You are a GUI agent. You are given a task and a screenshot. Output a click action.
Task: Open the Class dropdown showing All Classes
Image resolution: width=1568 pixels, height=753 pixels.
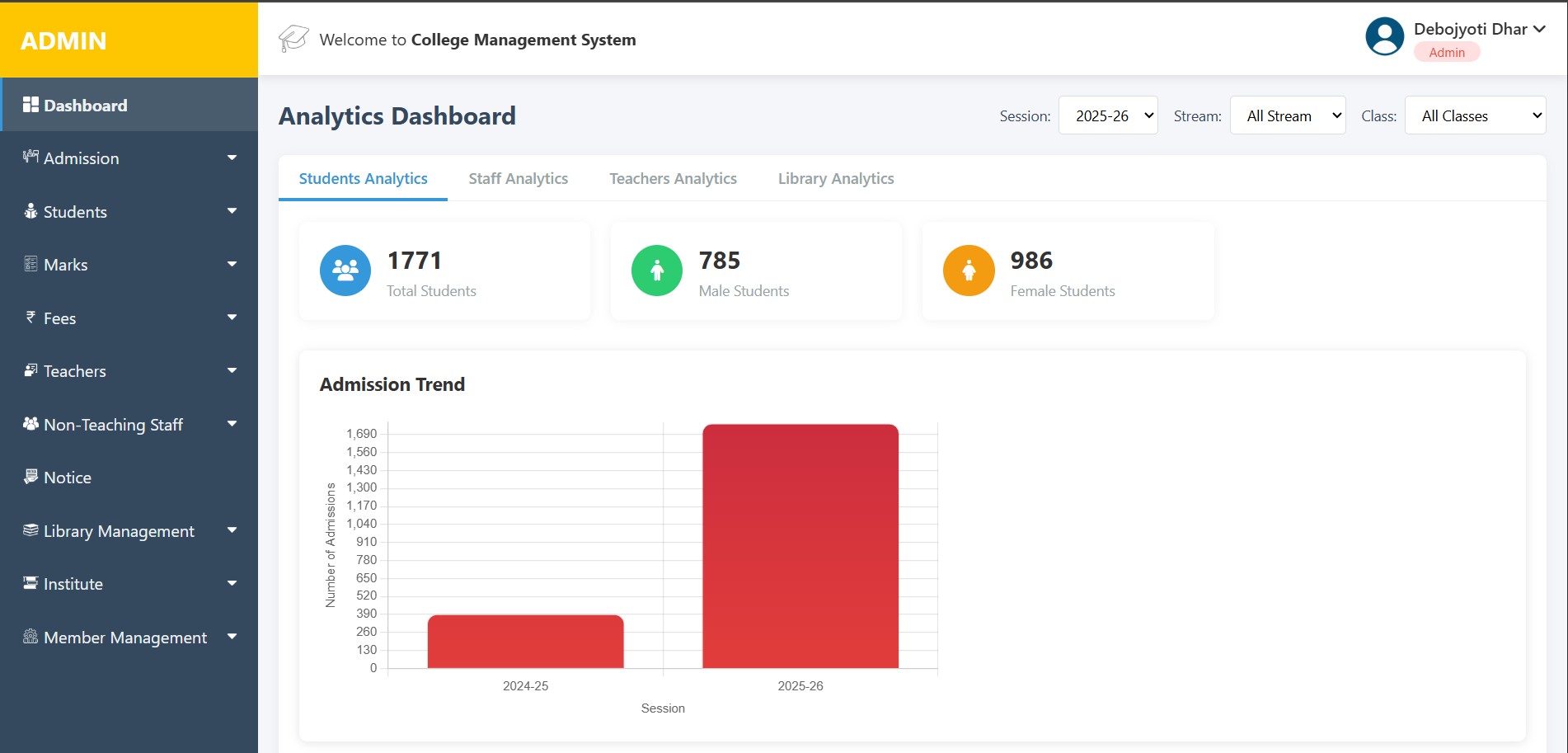point(1474,115)
